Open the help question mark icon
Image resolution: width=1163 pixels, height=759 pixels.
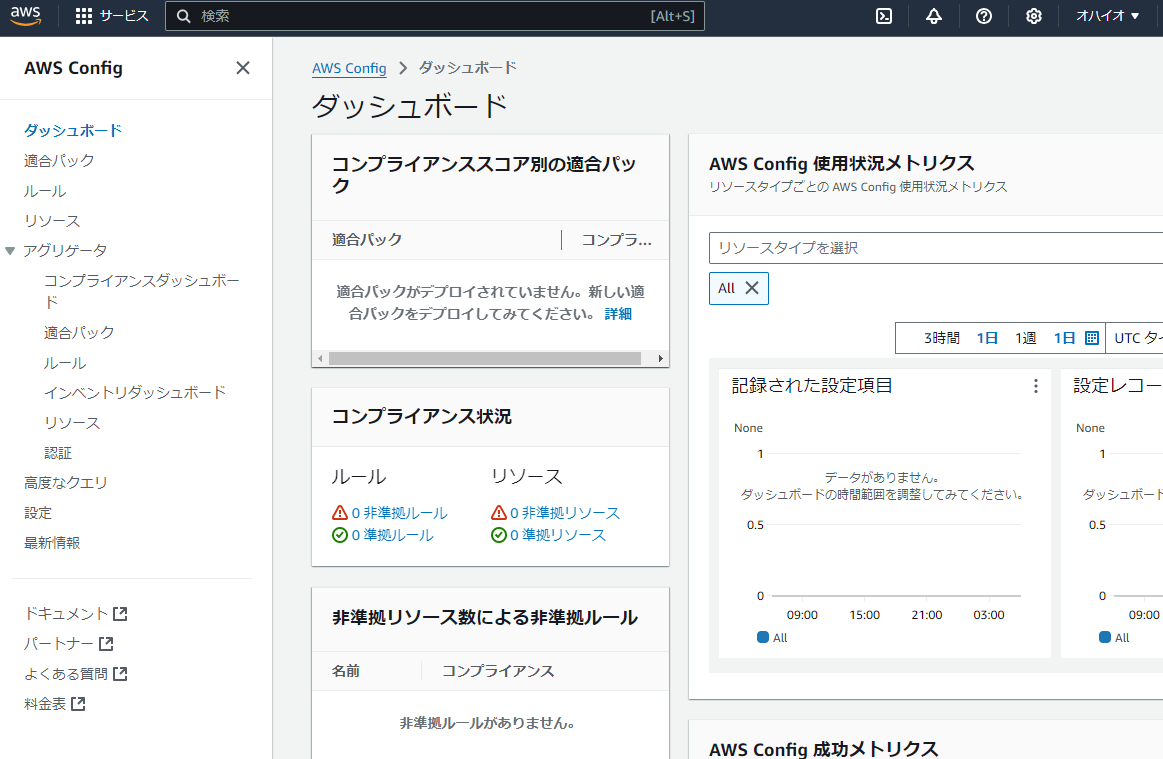point(984,16)
